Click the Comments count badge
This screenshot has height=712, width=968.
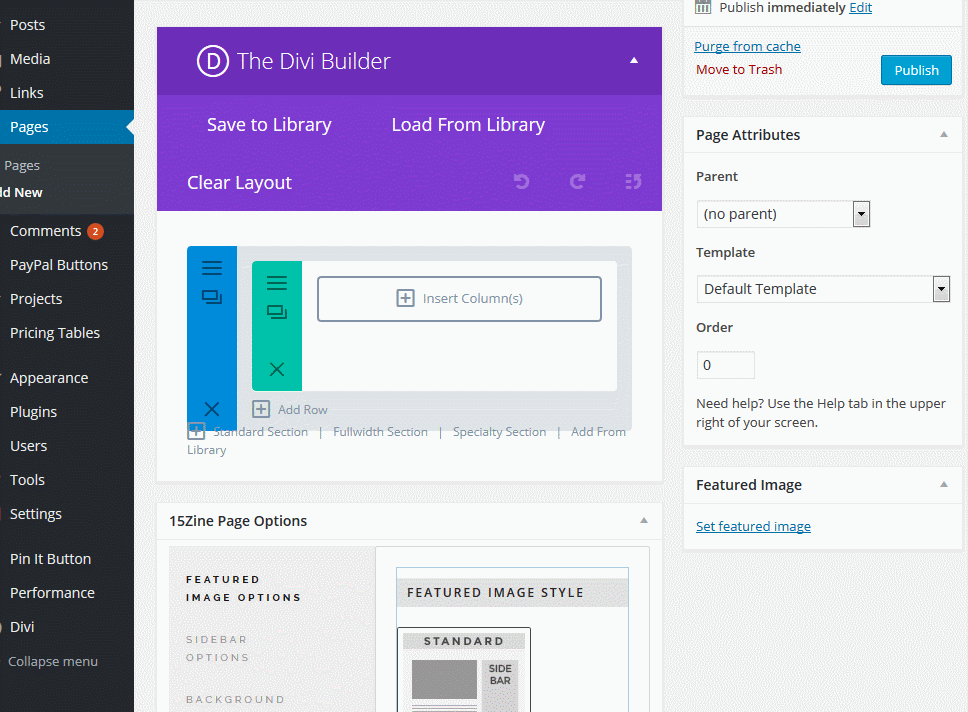point(95,232)
